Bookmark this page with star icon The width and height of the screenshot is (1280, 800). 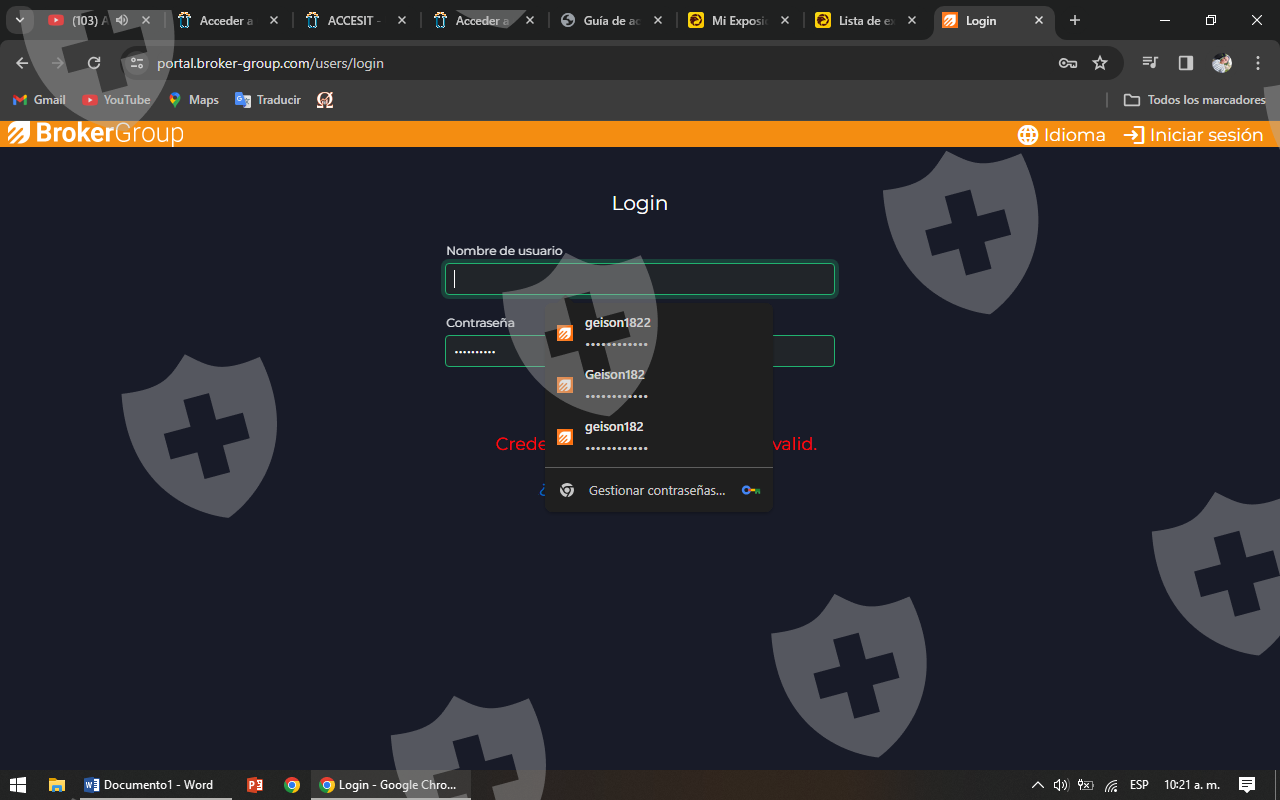[1100, 63]
